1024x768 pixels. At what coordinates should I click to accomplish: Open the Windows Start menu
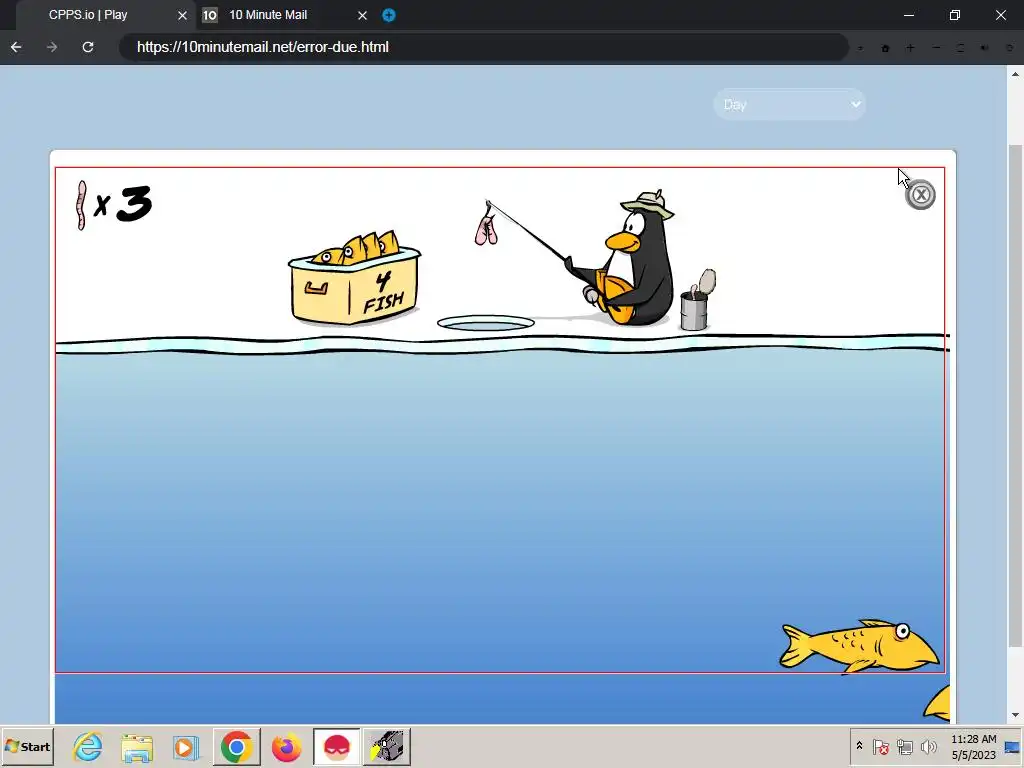27,746
